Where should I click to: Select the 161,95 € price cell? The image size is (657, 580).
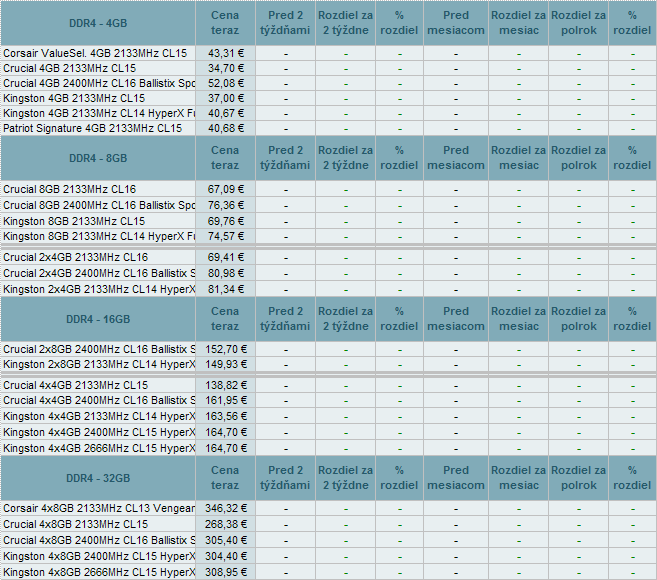225,400
